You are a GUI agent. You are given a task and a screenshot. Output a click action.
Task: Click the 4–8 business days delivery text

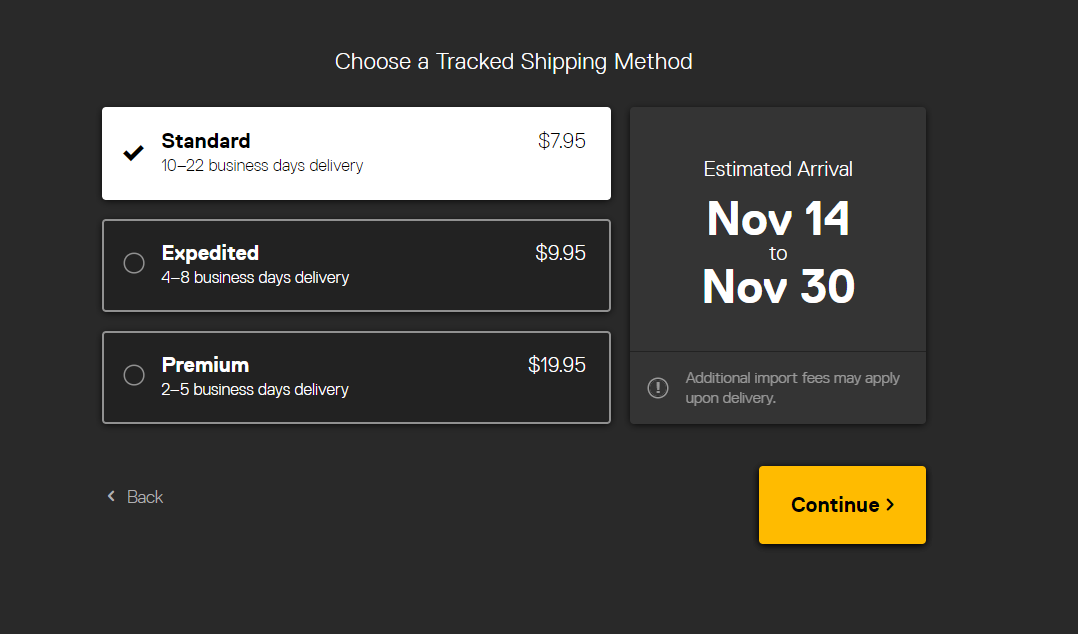(255, 277)
